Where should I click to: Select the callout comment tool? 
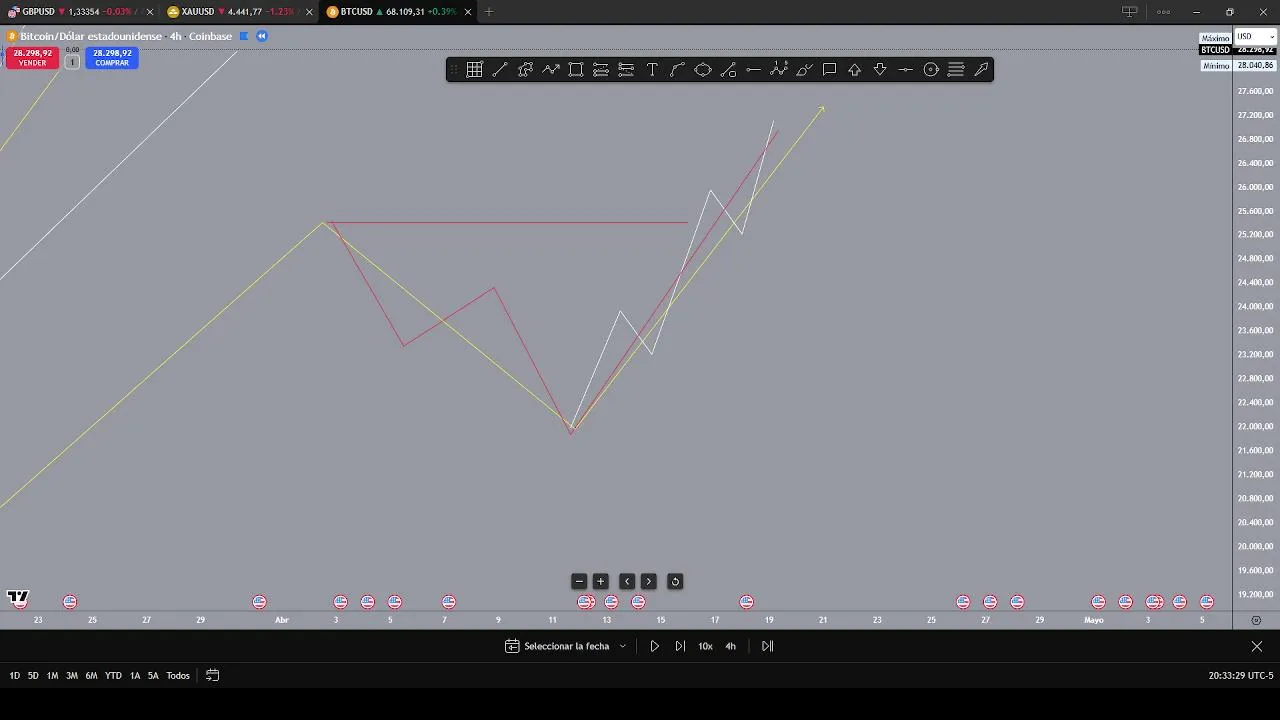(829, 69)
